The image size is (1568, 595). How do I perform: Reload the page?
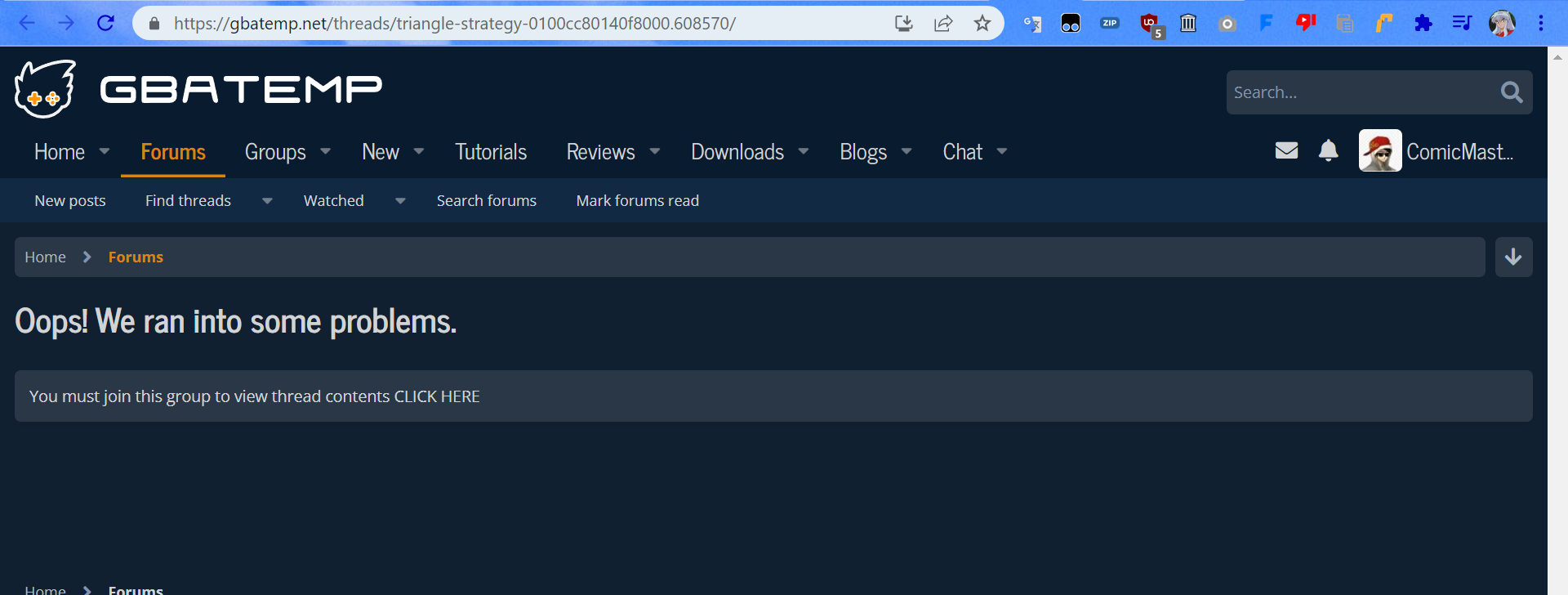tap(105, 23)
